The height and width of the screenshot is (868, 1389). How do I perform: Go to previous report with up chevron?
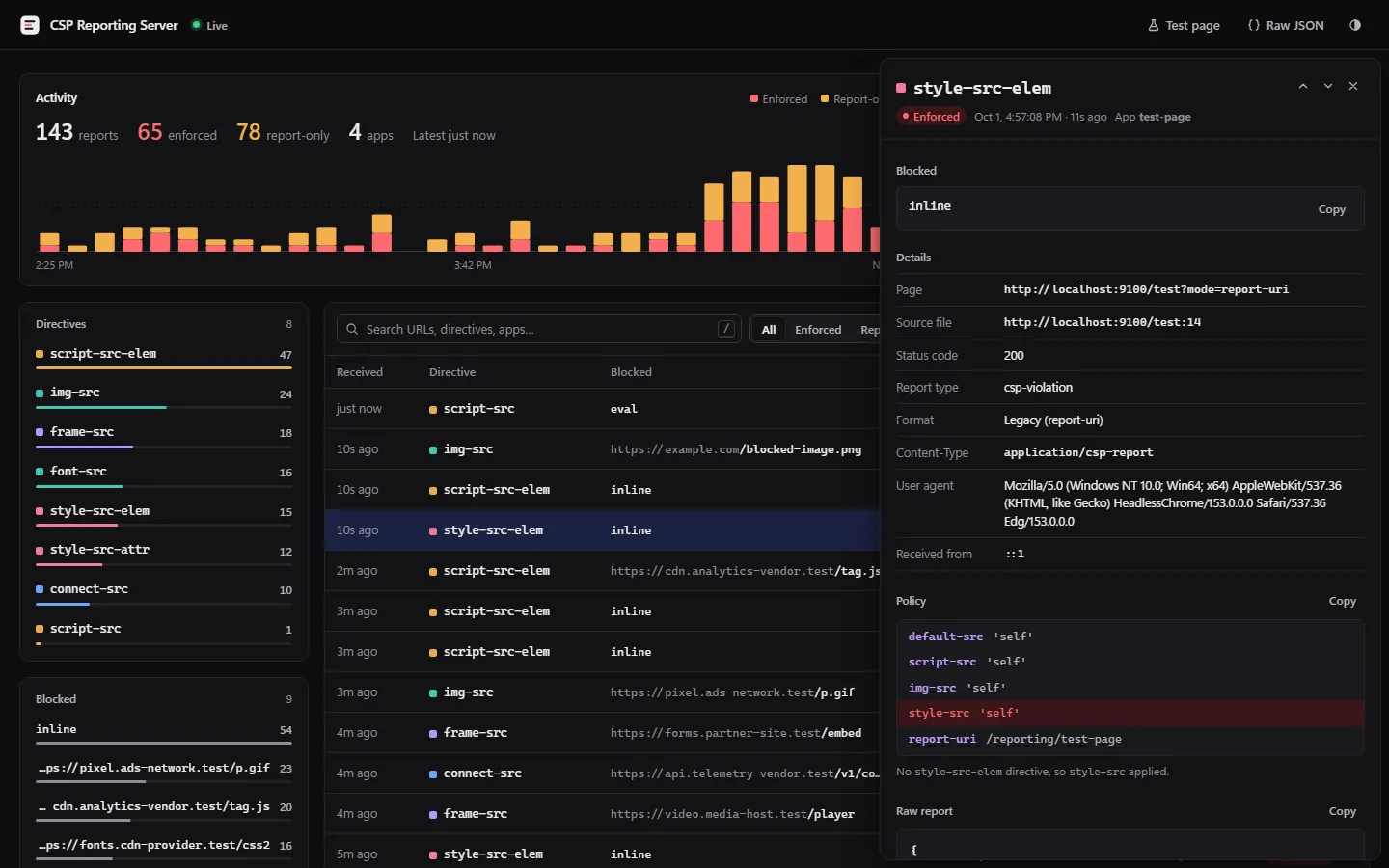[x=1303, y=86]
